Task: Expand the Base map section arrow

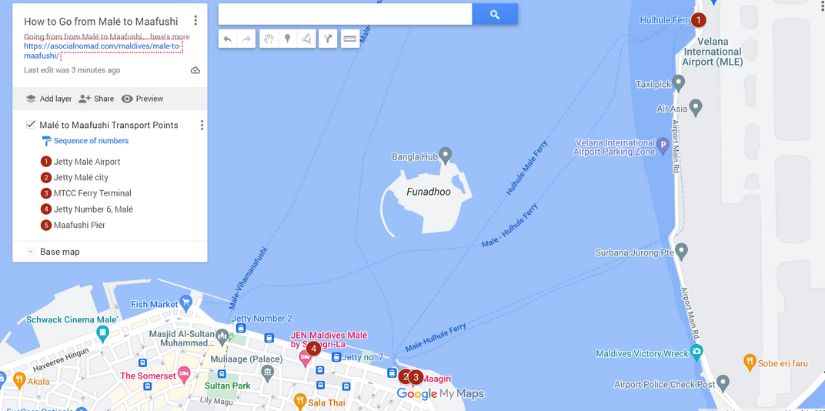Action: point(31,252)
